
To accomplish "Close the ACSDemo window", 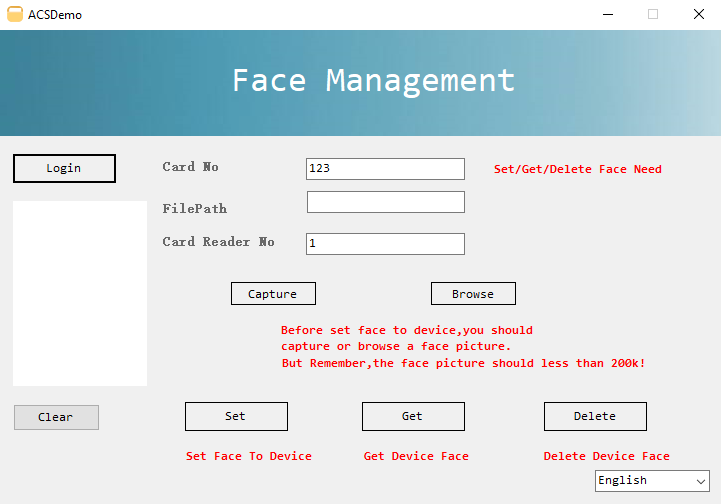I will click(698, 15).
